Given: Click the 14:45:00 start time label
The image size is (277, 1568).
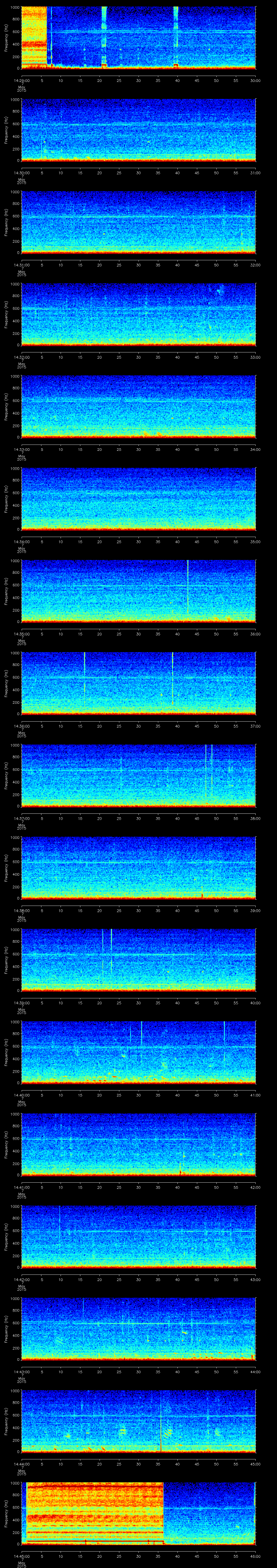Looking at the screenshot, I should [21, 1556].
